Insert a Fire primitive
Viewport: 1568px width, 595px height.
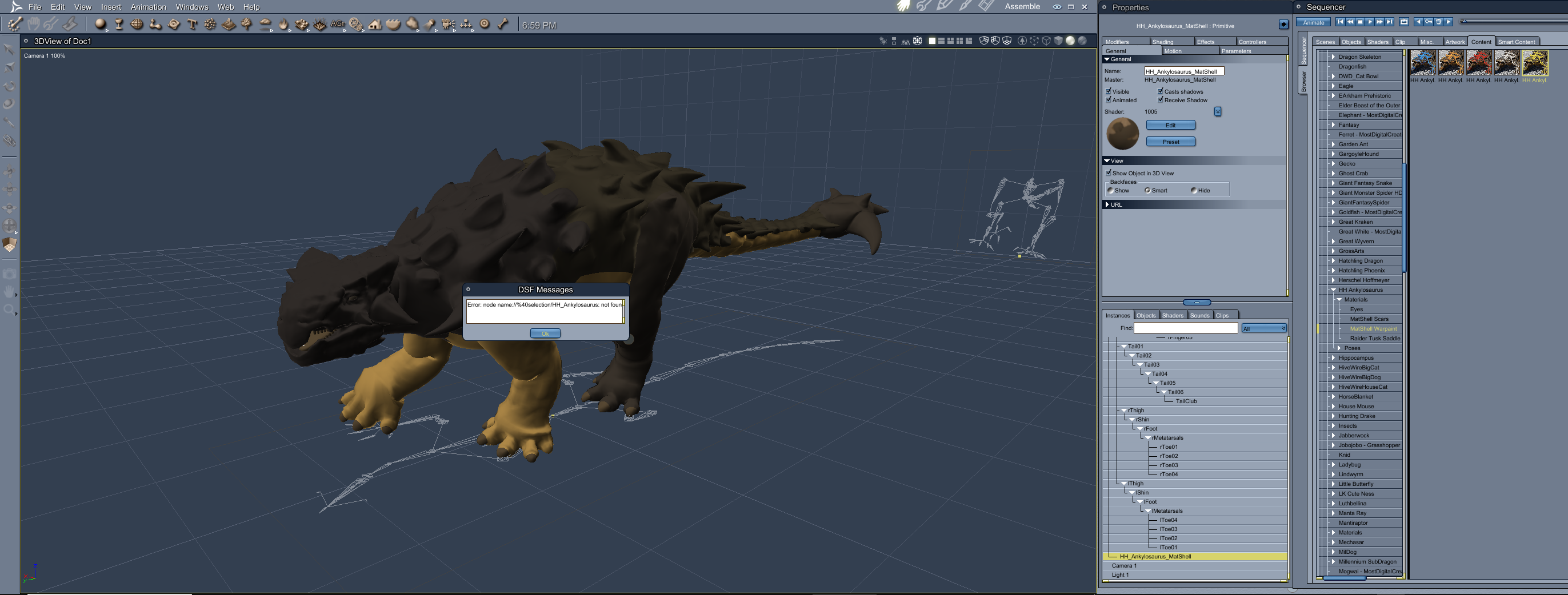pyautogui.click(x=283, y=25)
